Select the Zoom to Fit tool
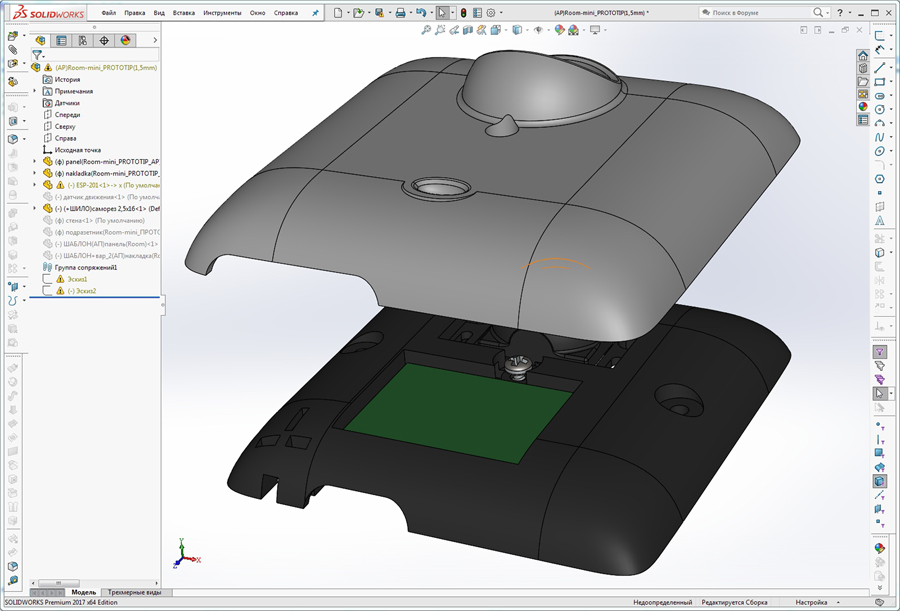 426,30
